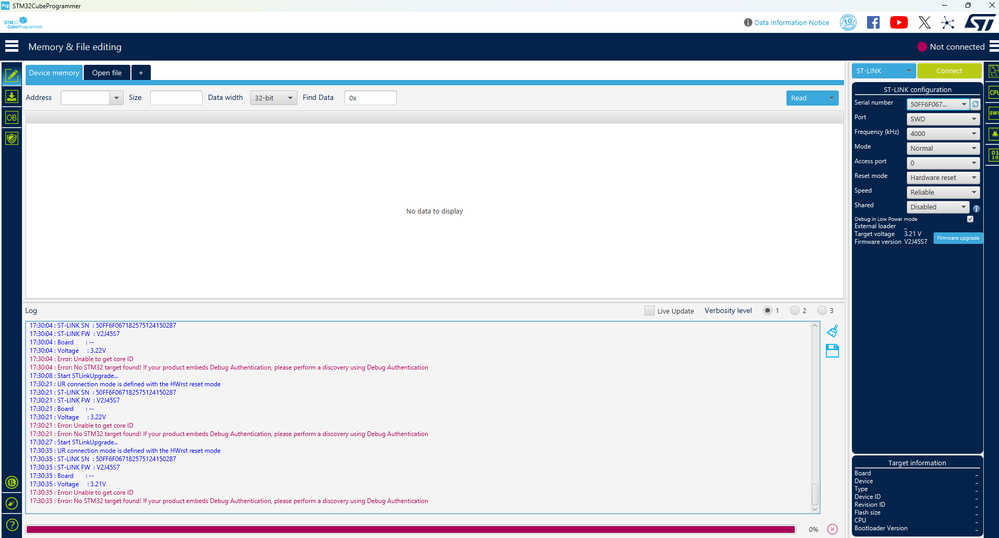Cancel the progress with X icon
The width and height of the screenshot is (999, 538).
point(832,529)
